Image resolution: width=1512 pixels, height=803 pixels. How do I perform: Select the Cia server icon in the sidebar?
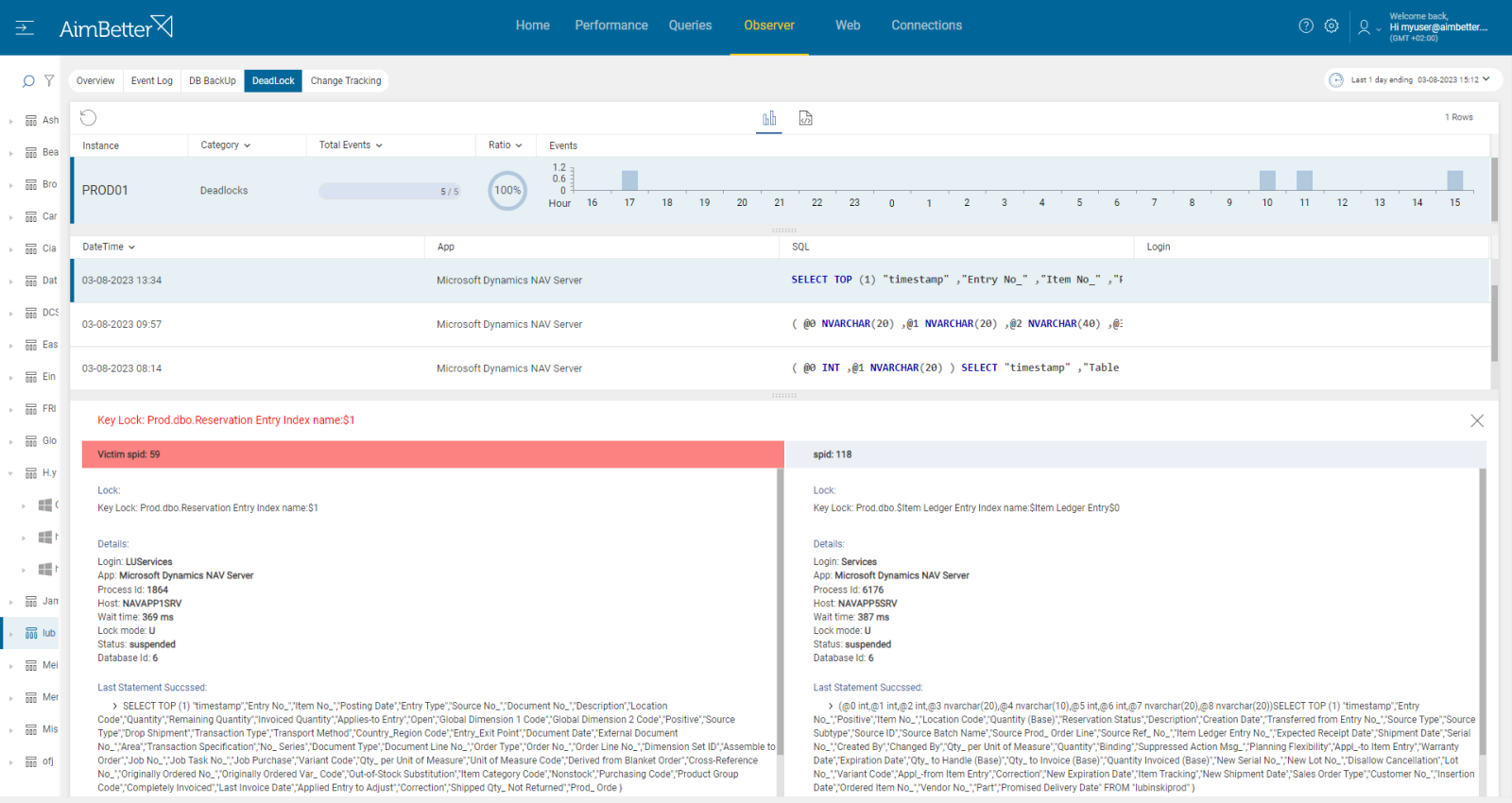pyautogui.click(x=31, y=249)
